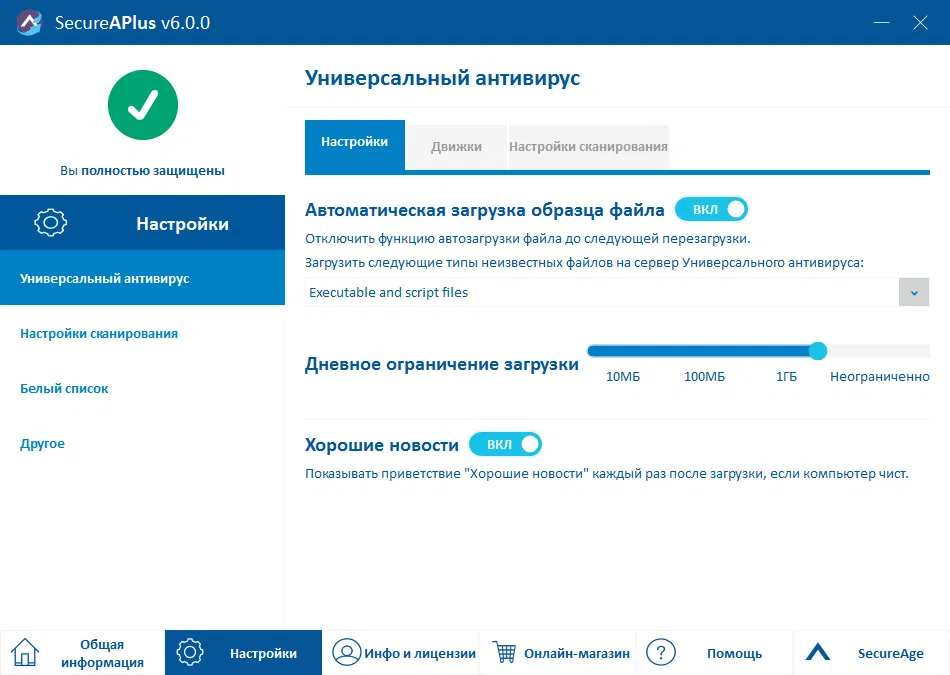
Task: Click the SecureAge chevron logo icon
Action: tap(818, 652)
